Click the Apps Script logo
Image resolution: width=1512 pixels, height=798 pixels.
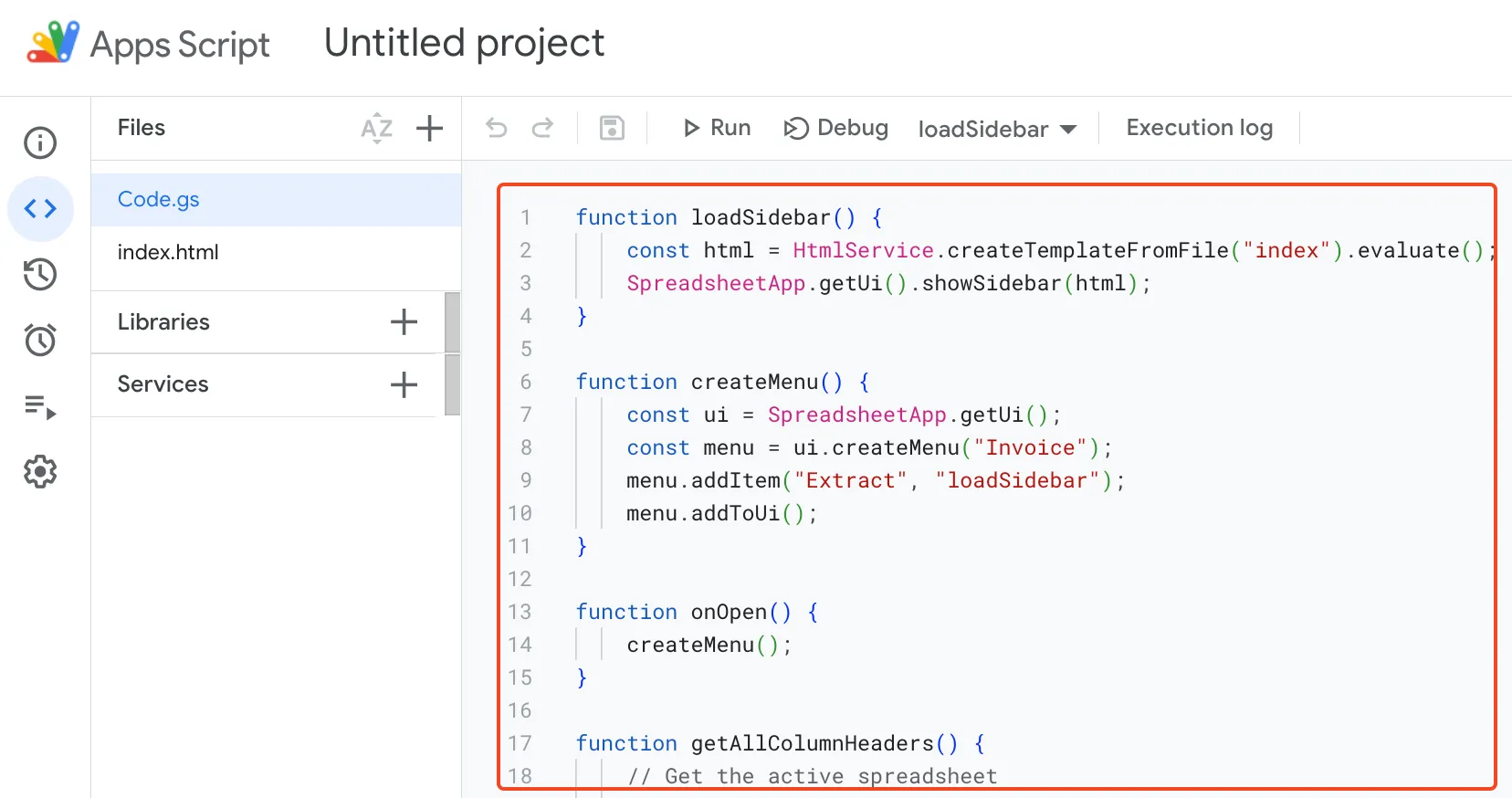click(54, 43)
